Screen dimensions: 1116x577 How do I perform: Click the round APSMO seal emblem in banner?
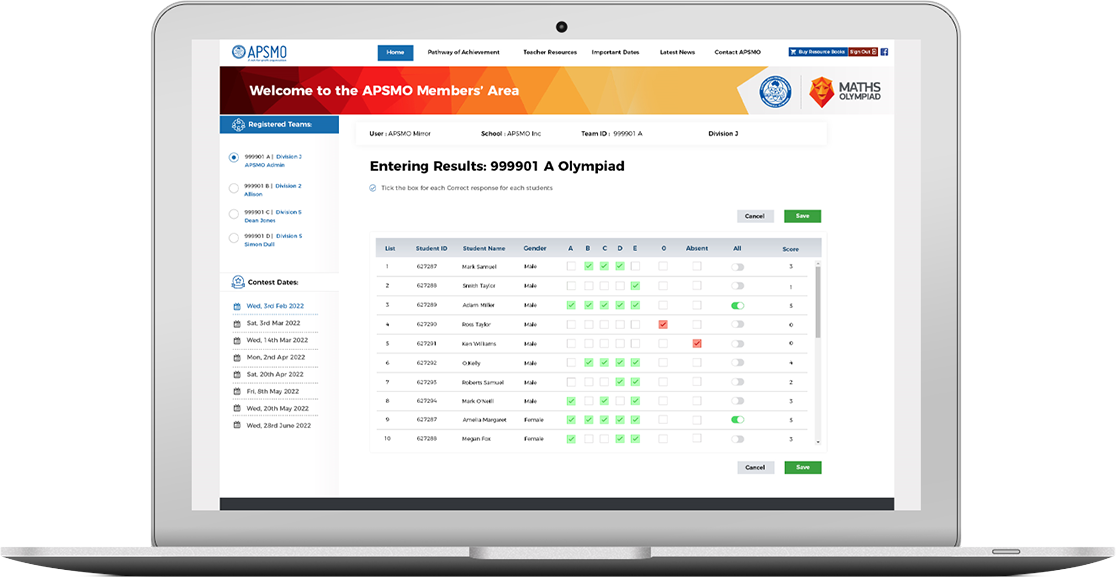(x=775, y=92)
